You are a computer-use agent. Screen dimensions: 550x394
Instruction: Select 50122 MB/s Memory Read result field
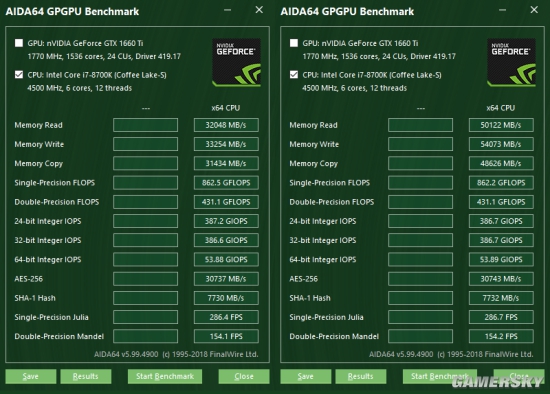(x=501, y=125)
